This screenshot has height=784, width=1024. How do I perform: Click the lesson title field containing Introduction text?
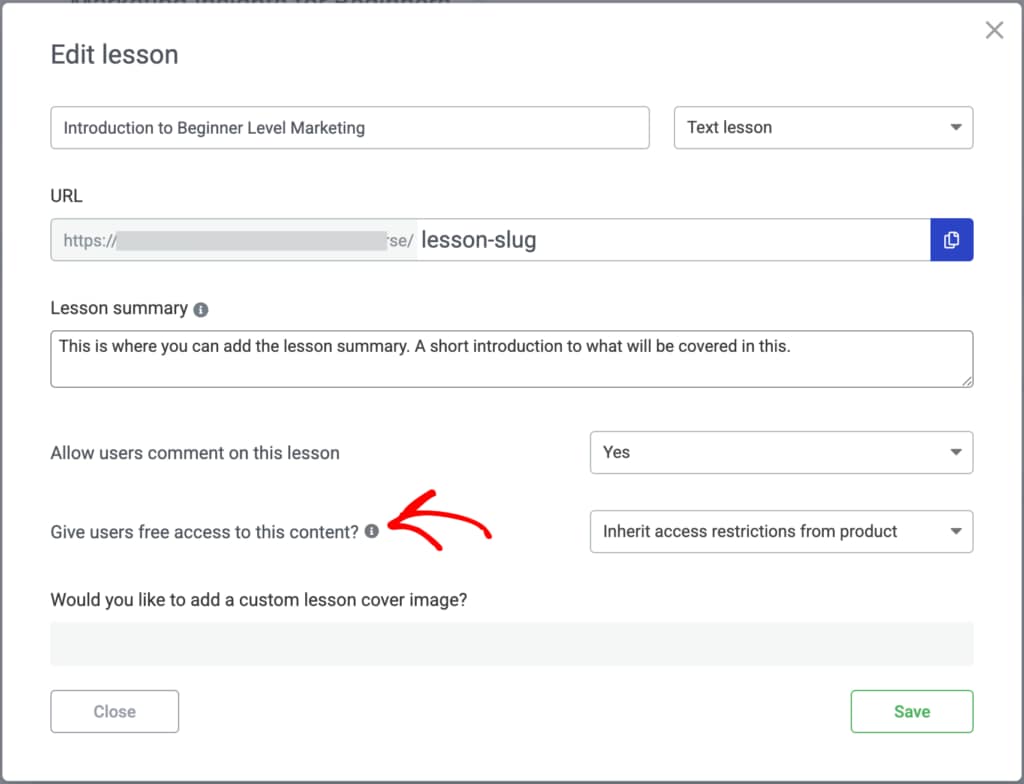350,127
